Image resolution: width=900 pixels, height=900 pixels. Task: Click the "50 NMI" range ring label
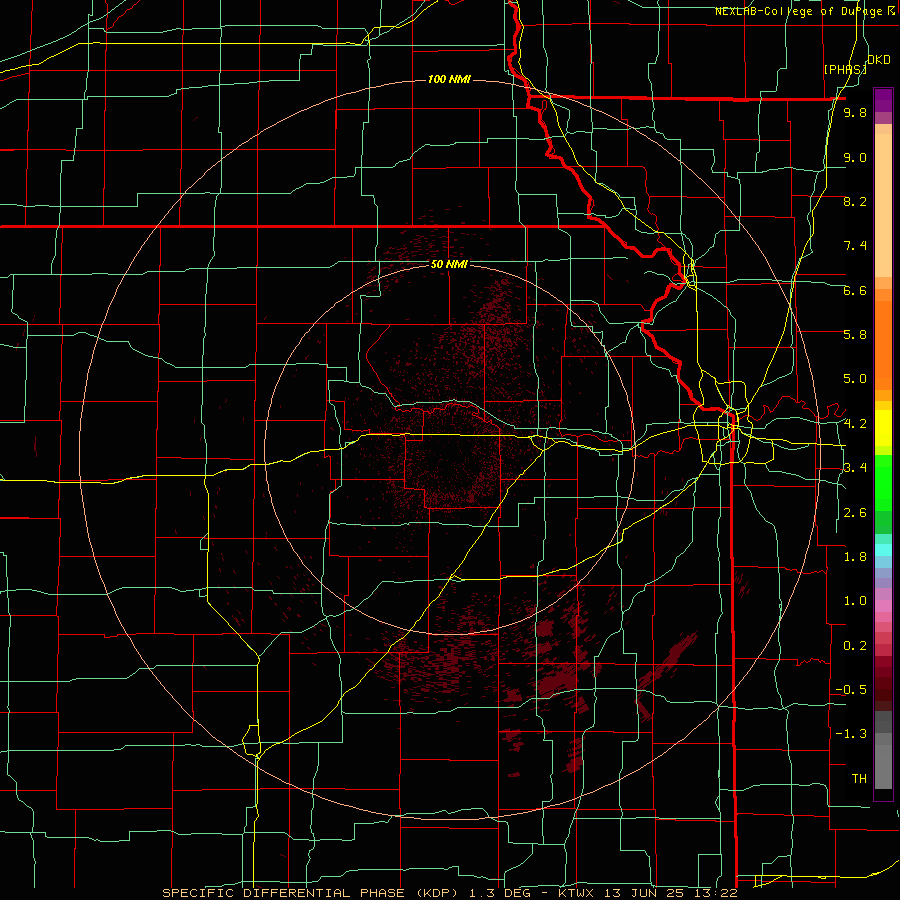[449, 264]
